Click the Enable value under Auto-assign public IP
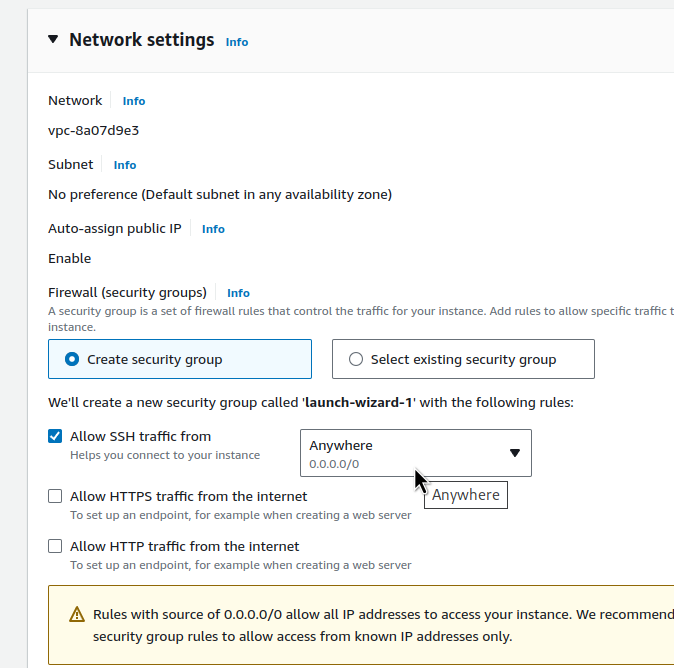This screenshot has width=674, height=668. coord(70,258)
